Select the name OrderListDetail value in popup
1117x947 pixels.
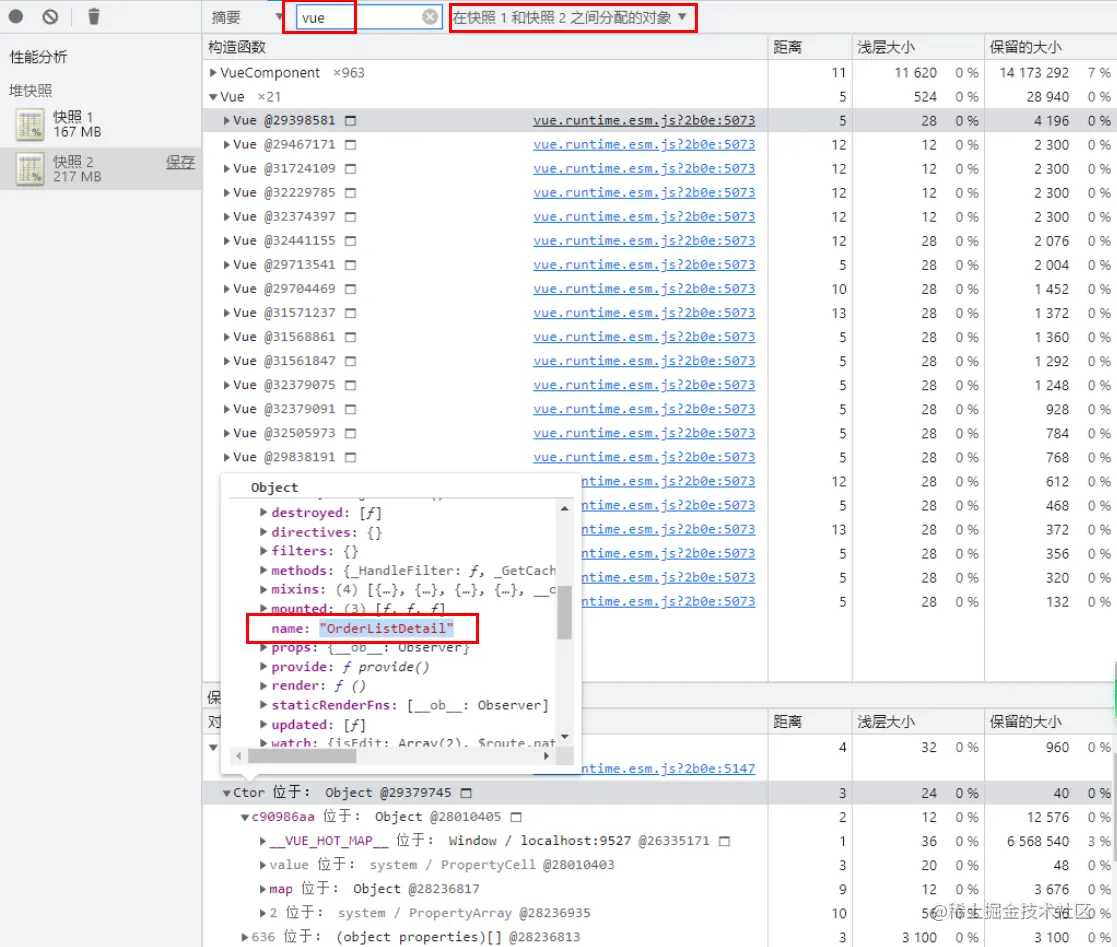tap(387, 628)
